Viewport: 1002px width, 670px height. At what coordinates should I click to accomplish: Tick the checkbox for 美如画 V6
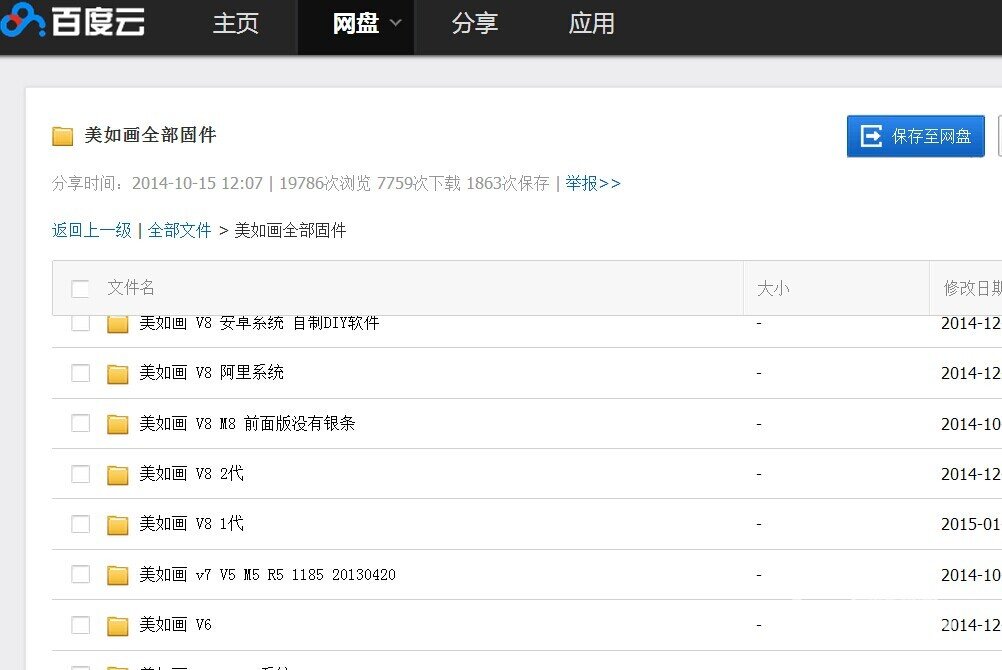click(x=81, y=625)
